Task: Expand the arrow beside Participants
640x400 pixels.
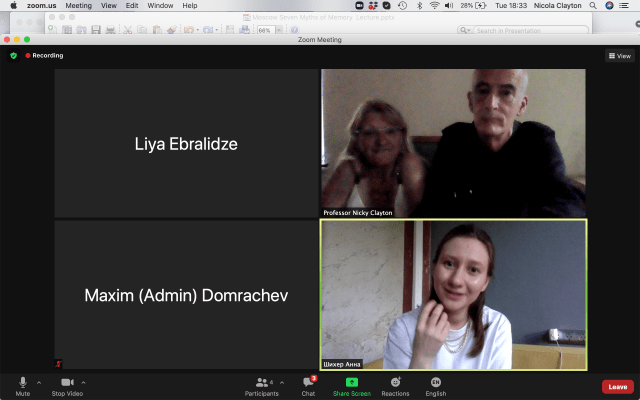Action: pos(281,382)
